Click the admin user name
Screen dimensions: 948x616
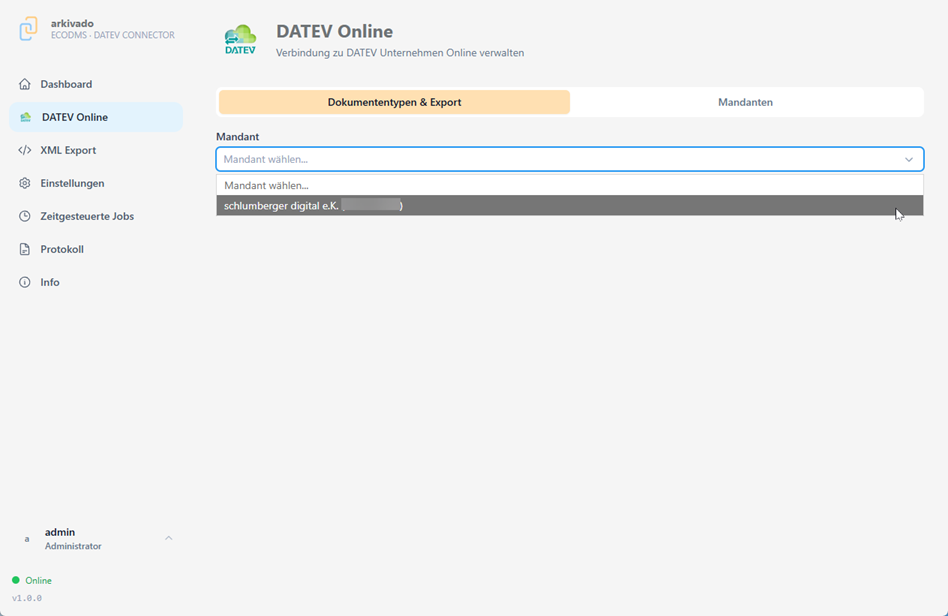point(60,532)
